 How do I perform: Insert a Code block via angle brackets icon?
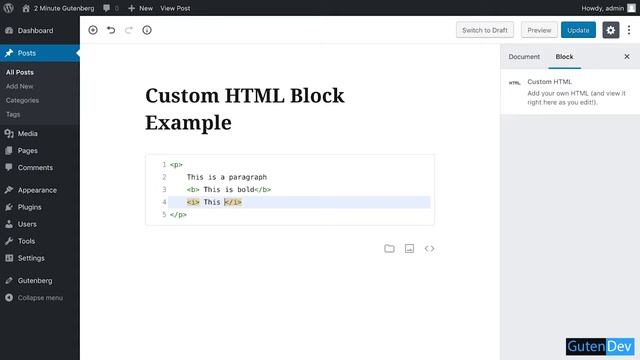click(429, 249)
